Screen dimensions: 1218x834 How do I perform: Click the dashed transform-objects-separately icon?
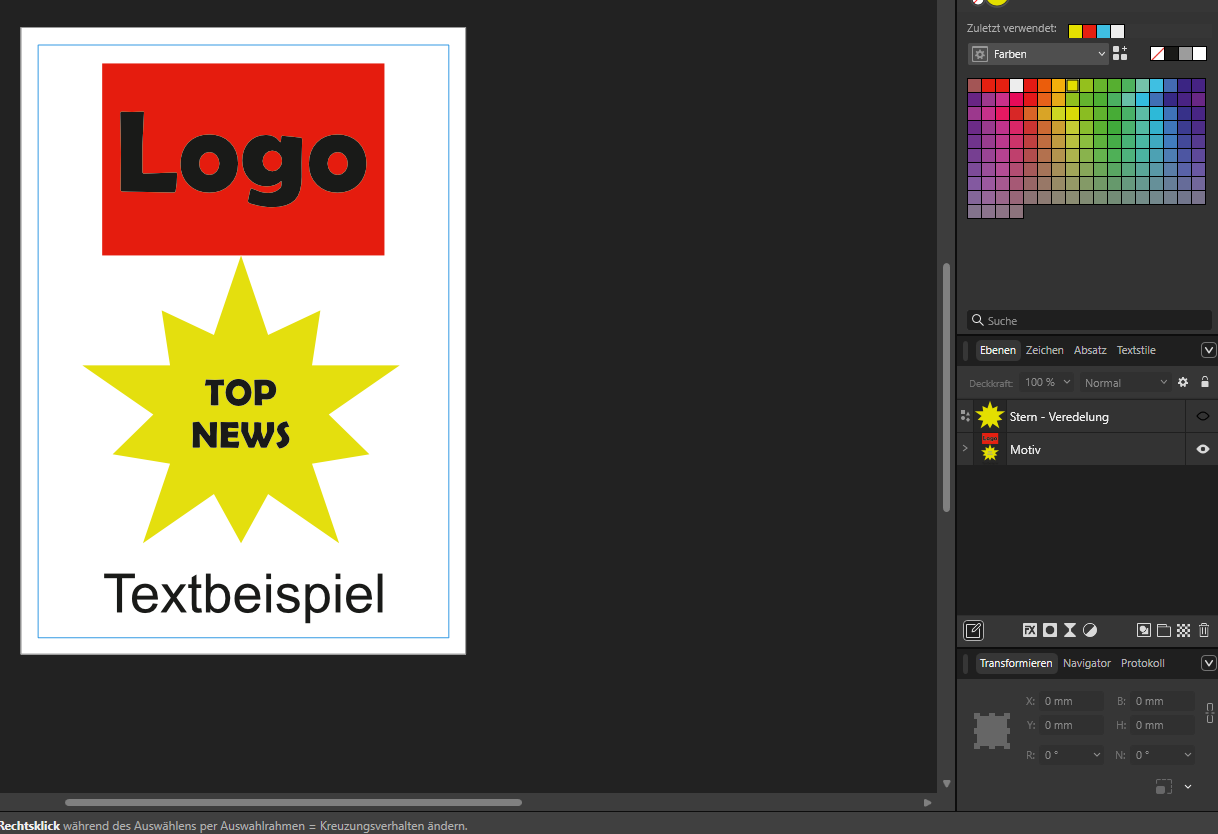tap(1163, 787)
